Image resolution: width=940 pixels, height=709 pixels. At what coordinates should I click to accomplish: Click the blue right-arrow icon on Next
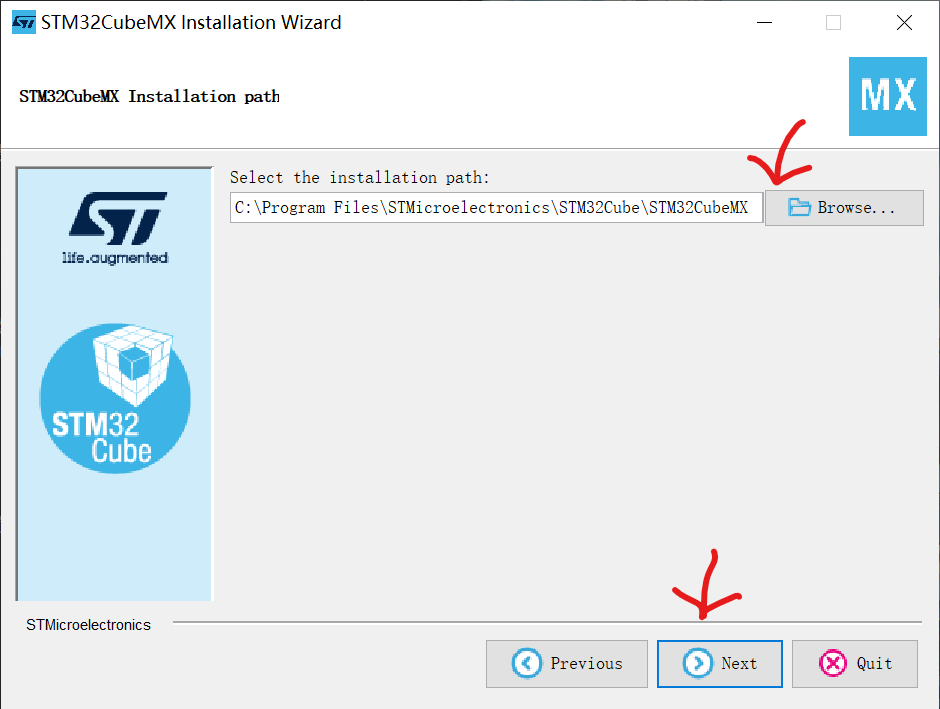(x=697, y=663)
